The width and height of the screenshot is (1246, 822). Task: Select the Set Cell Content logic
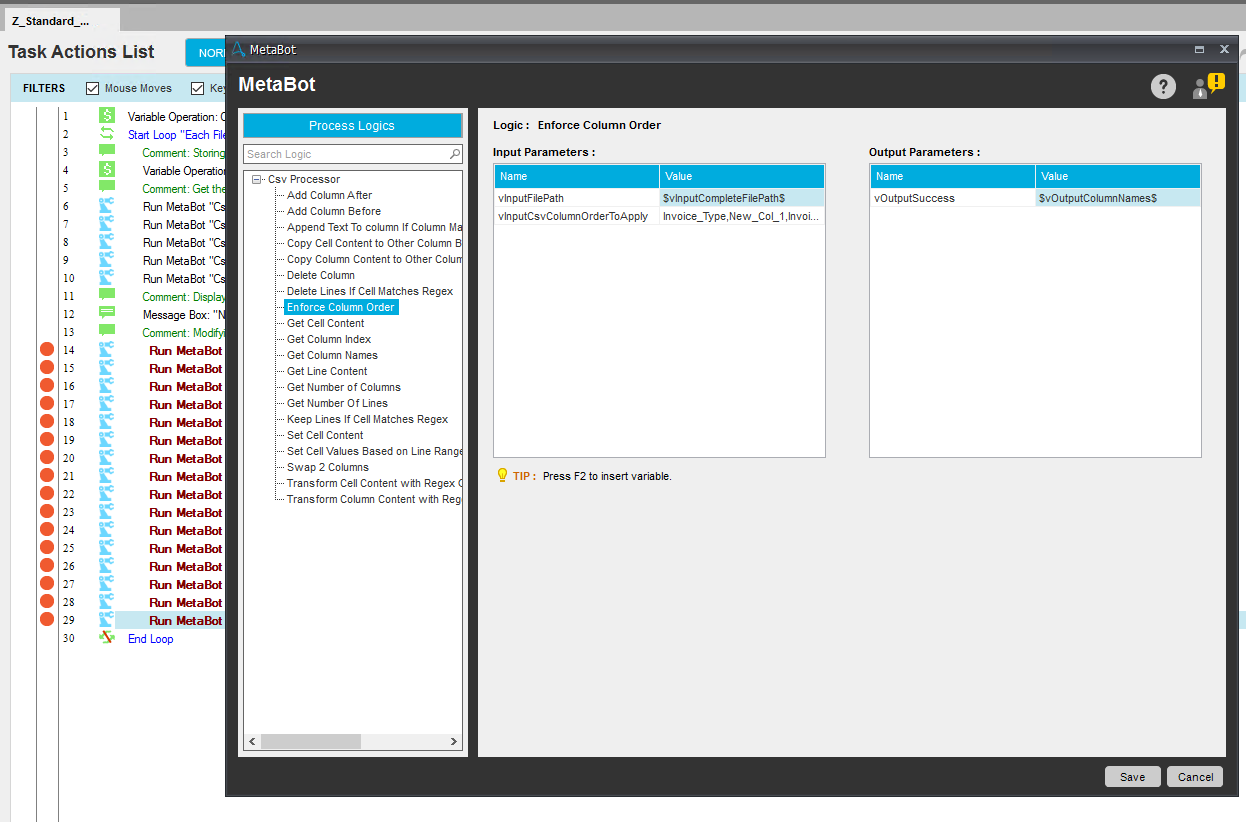click(325, 435)
